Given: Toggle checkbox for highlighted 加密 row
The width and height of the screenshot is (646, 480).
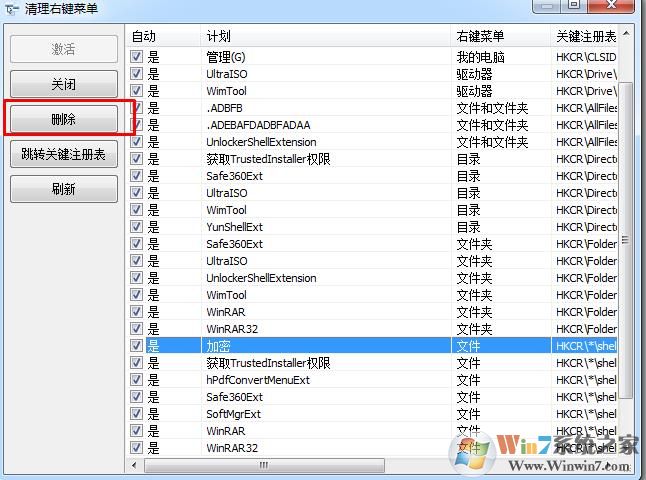Looking at the screenshot, I should (x=136, y=345).
